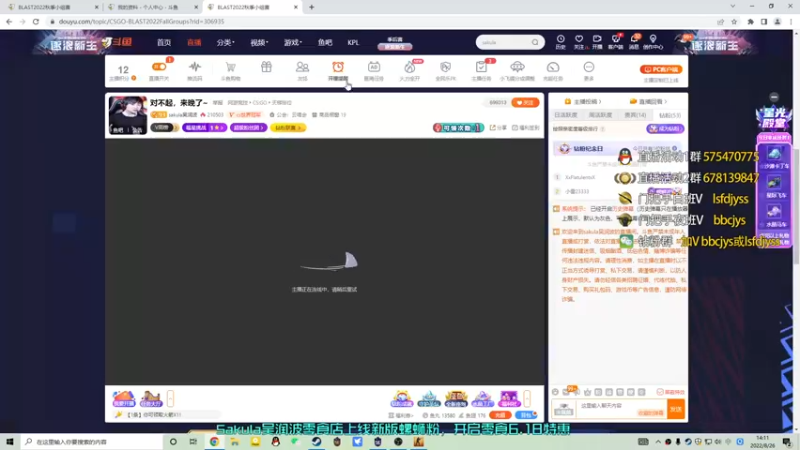Open the Windows Start button

pyautogui.click(x=10, y=441)
